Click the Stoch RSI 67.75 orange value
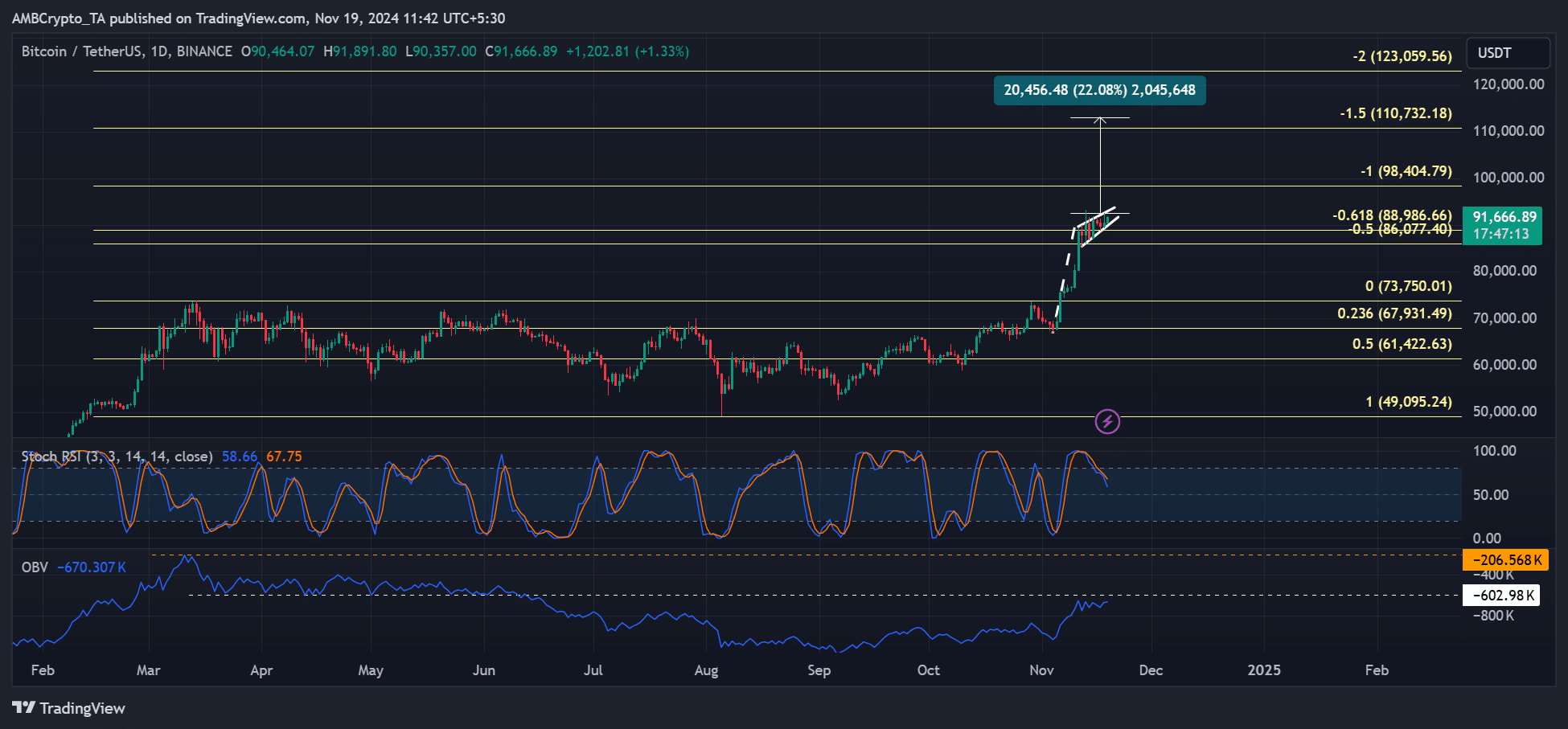This screenshot has width=1568, height=729. (284, 457)
